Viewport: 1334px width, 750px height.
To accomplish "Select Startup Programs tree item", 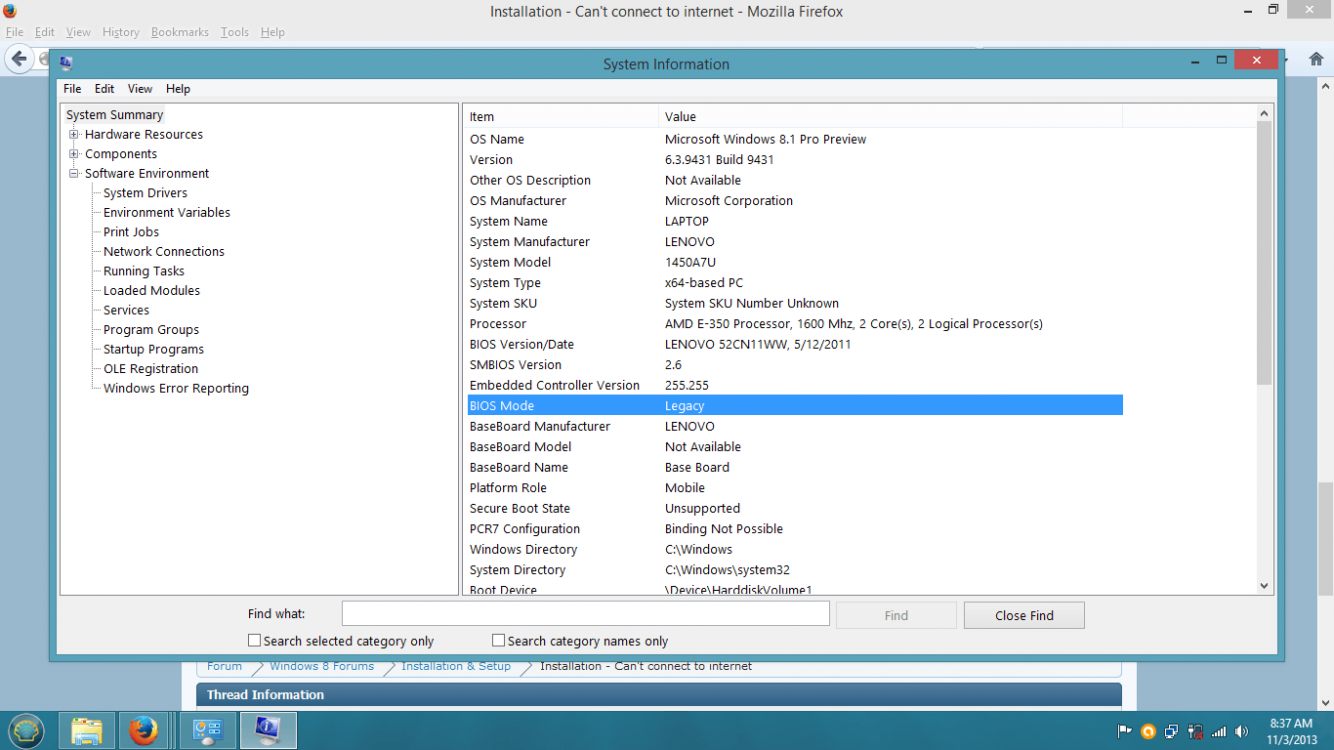I will coord(153,349).
